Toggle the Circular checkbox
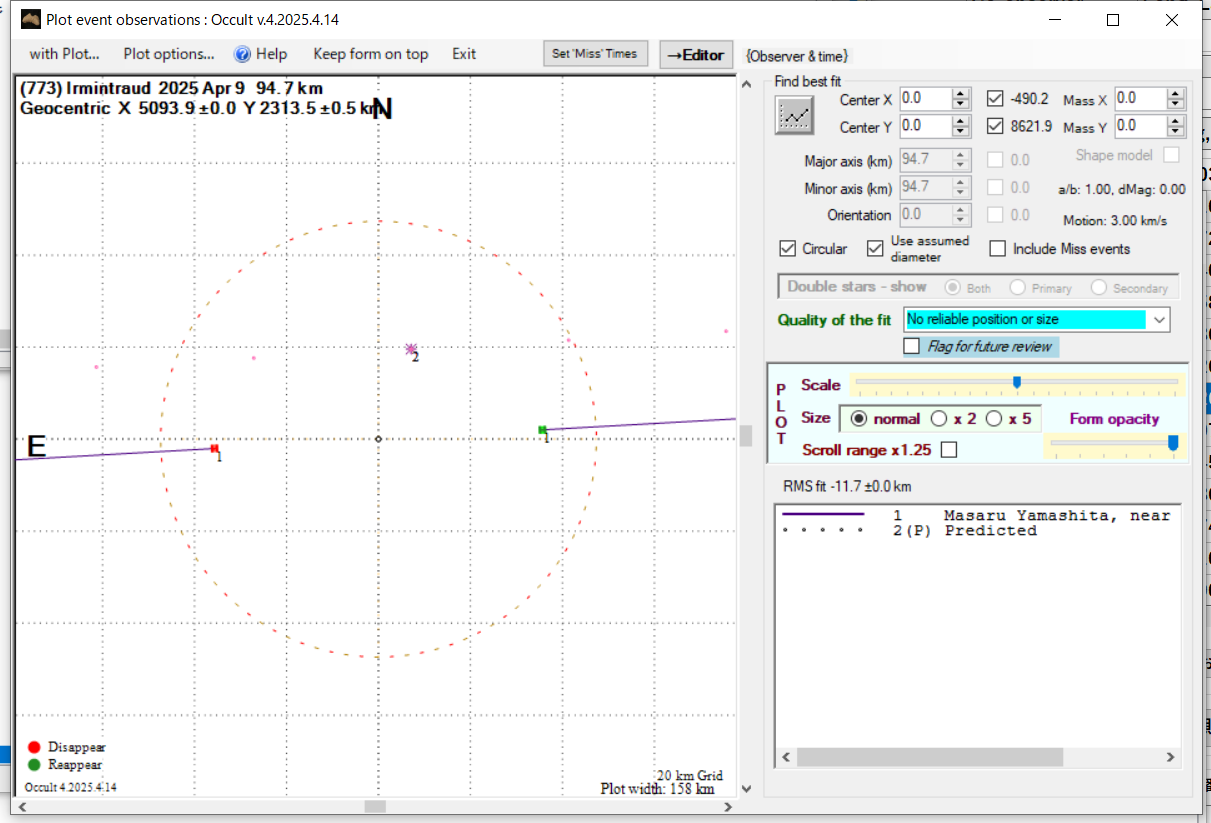Screen dimensions: 1211x823 [787, 249]
